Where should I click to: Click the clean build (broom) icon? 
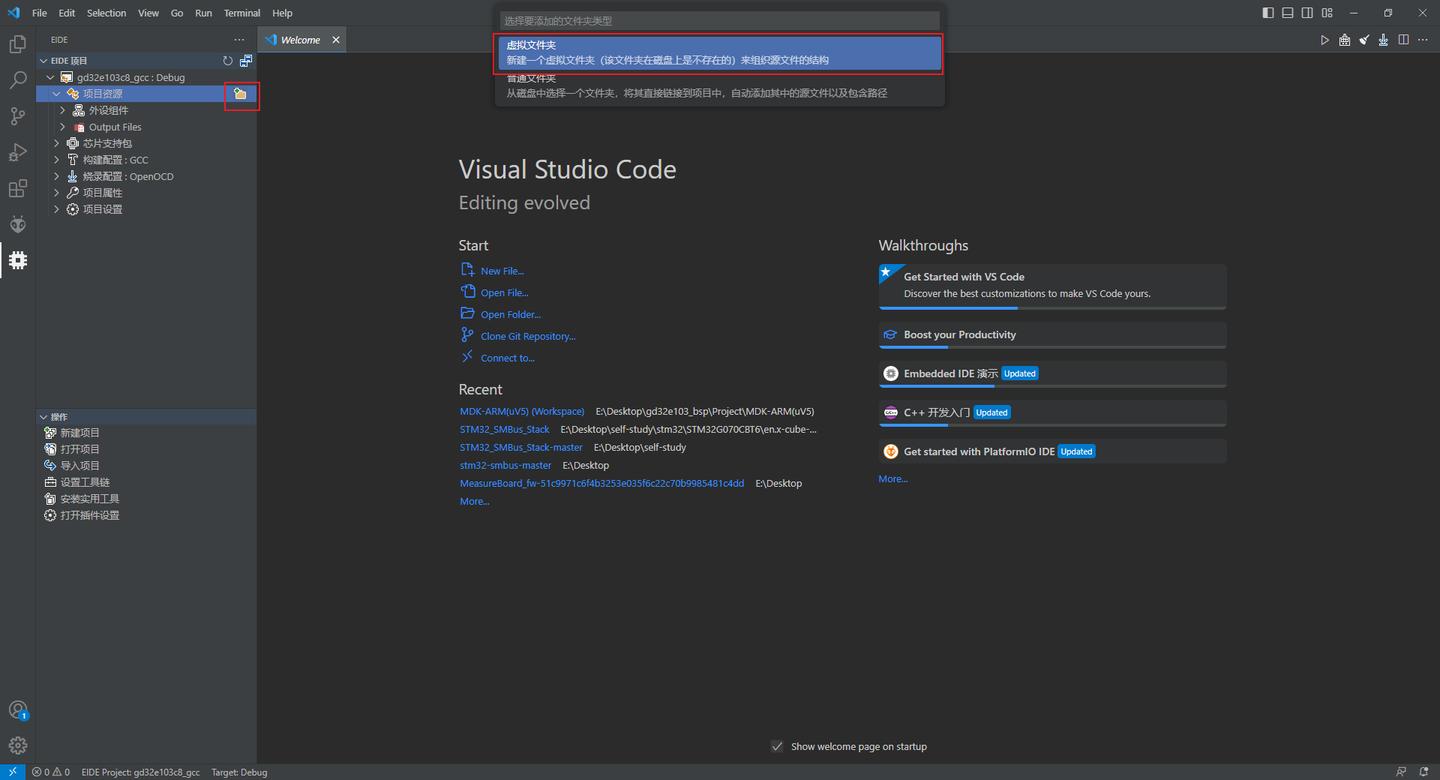(1363, 40)
